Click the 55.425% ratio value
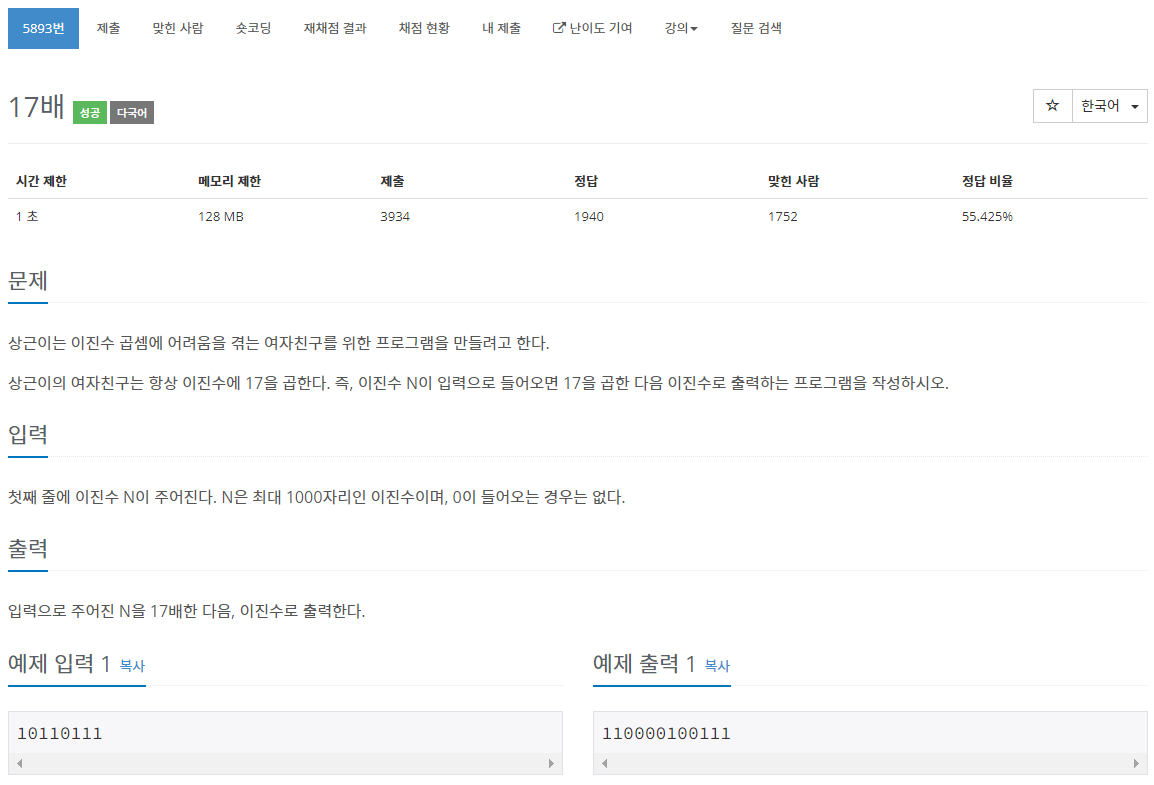The image size is (1154, 785). pyautogui.click(x=988, y=216)
